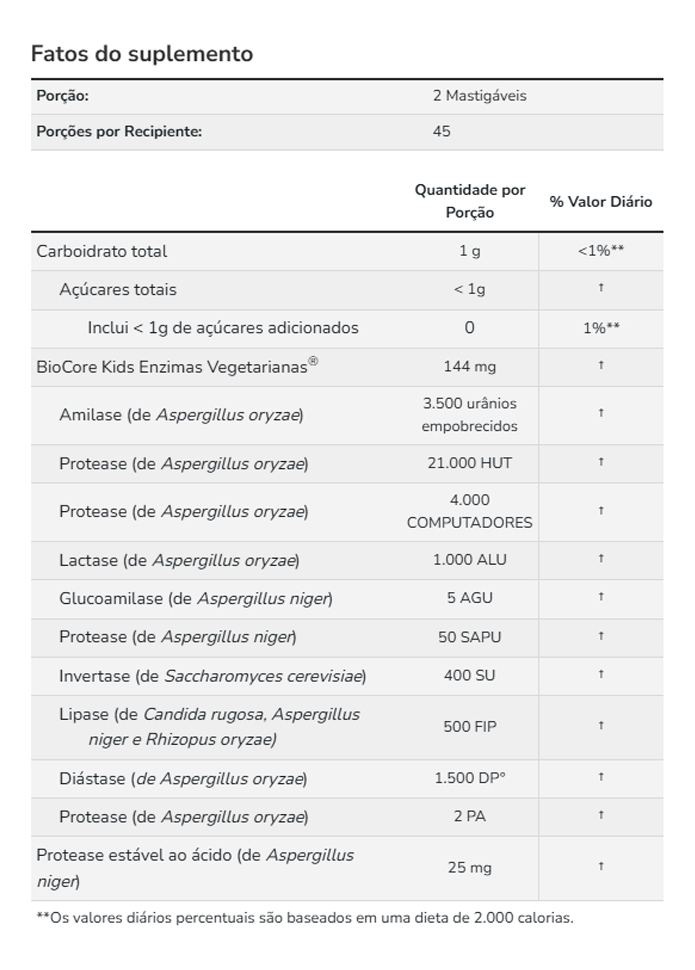The image size is (695, 970).
Task: Click the "1%**" daily value cell
Action: (600, 327)
